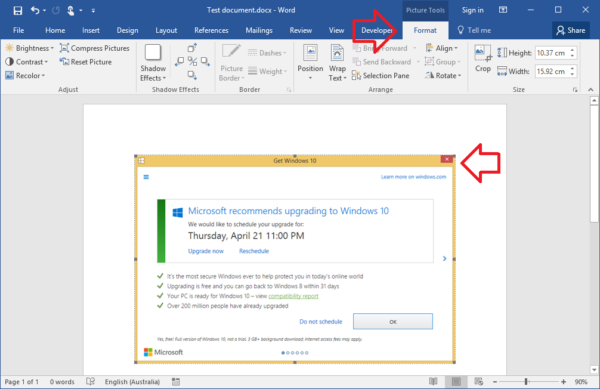Select the Crop tool
This screenshot has height=389, width=600.
[483, 58]
